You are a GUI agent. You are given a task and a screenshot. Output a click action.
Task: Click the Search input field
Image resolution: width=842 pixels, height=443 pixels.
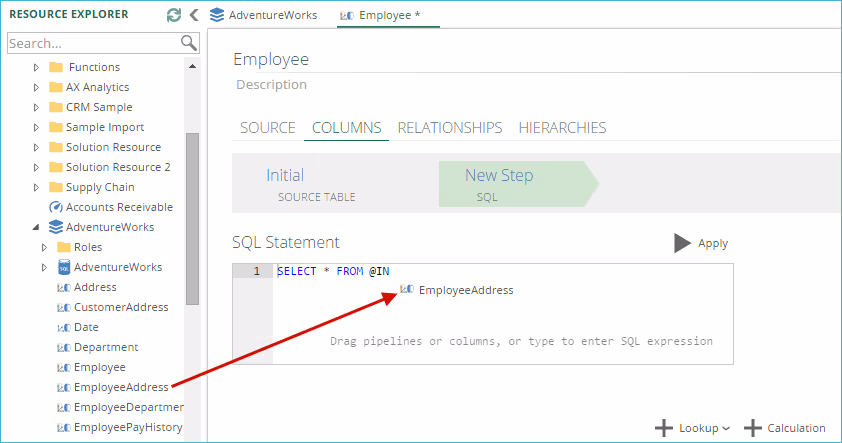coord(92,43)
